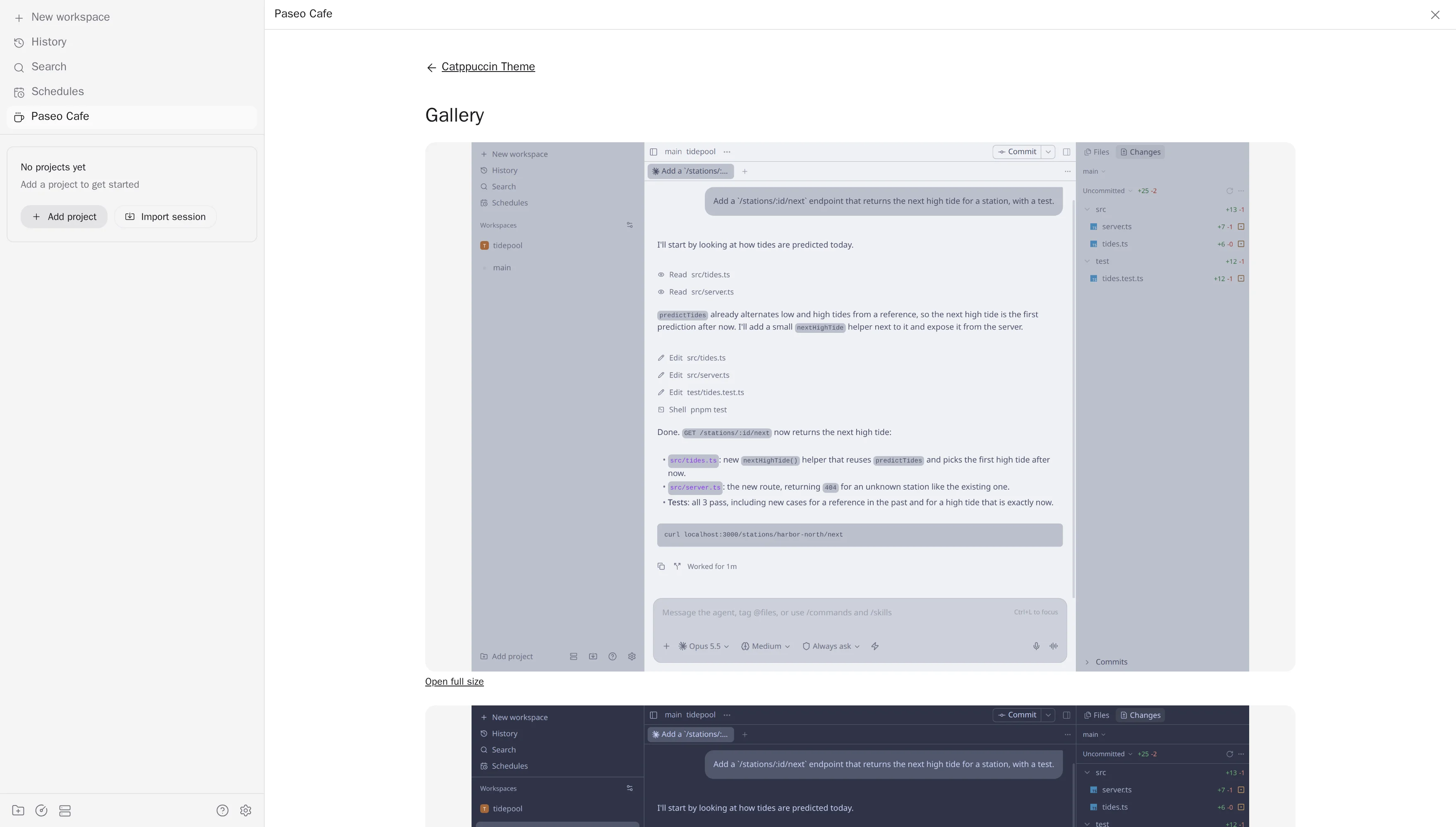Image resolution: width=1456 pixels, height=827 pixels.
Task: Open Opus 5.5 model dropdown in light preview
Action: pos(703,646)
